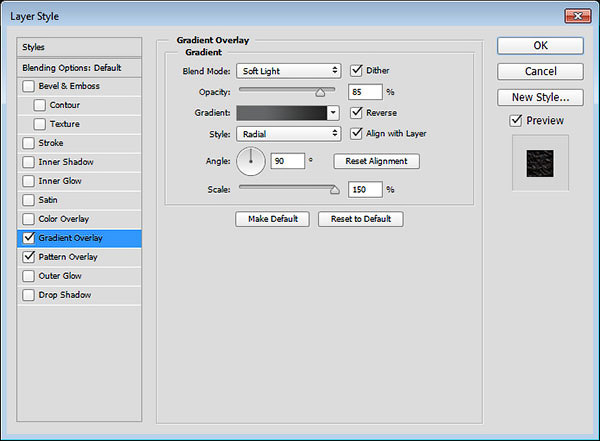The width and height of the screenshot is (600, 441).
Task: Select the Drop Shadow row label
Action: point(65,295)
